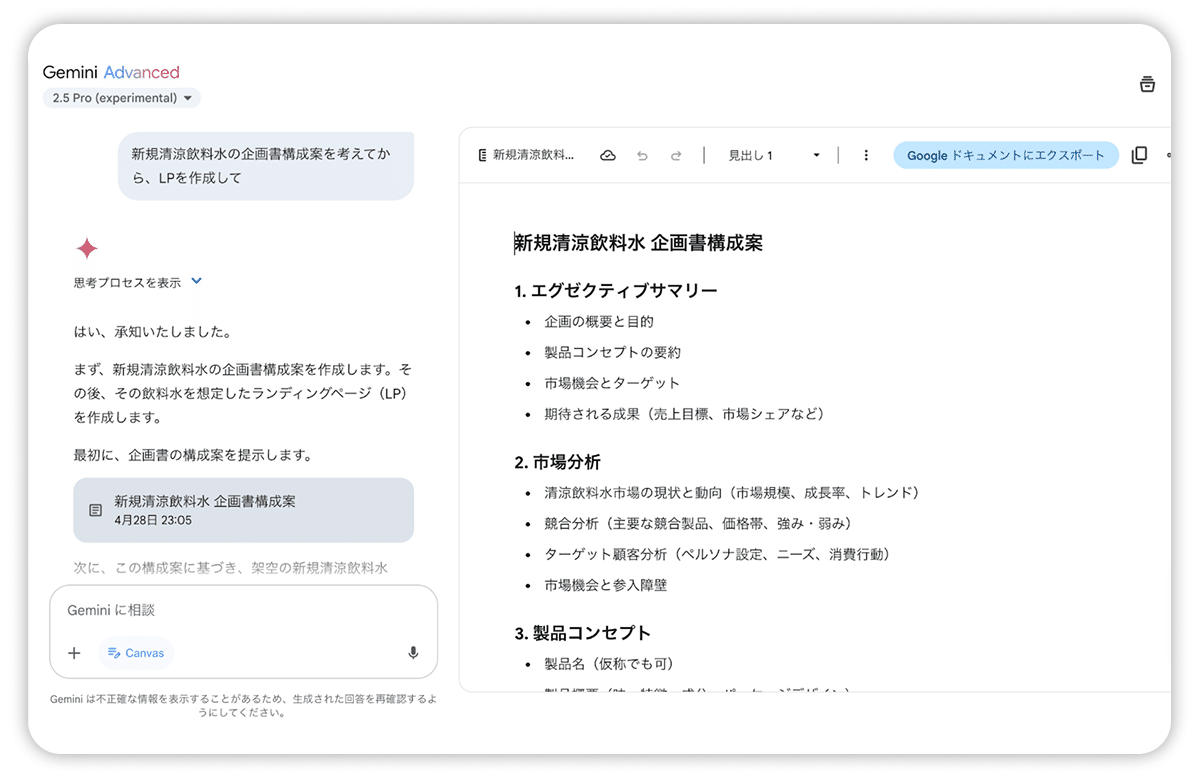Click the Gemini sparkle icon
Viewport: 1200px width, 778px height.
pos(87,248)
